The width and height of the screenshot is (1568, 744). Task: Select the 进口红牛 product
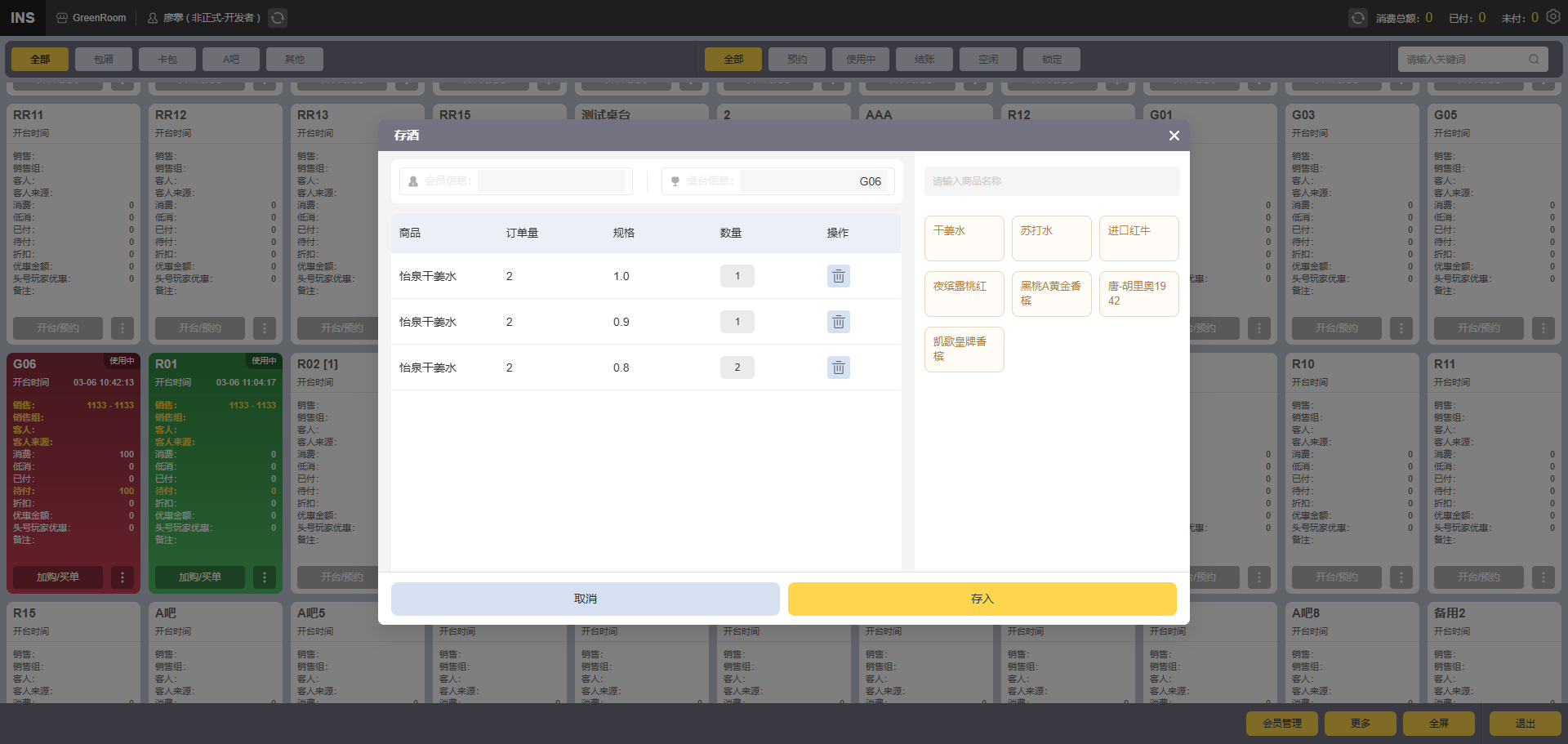(1139, 238)
